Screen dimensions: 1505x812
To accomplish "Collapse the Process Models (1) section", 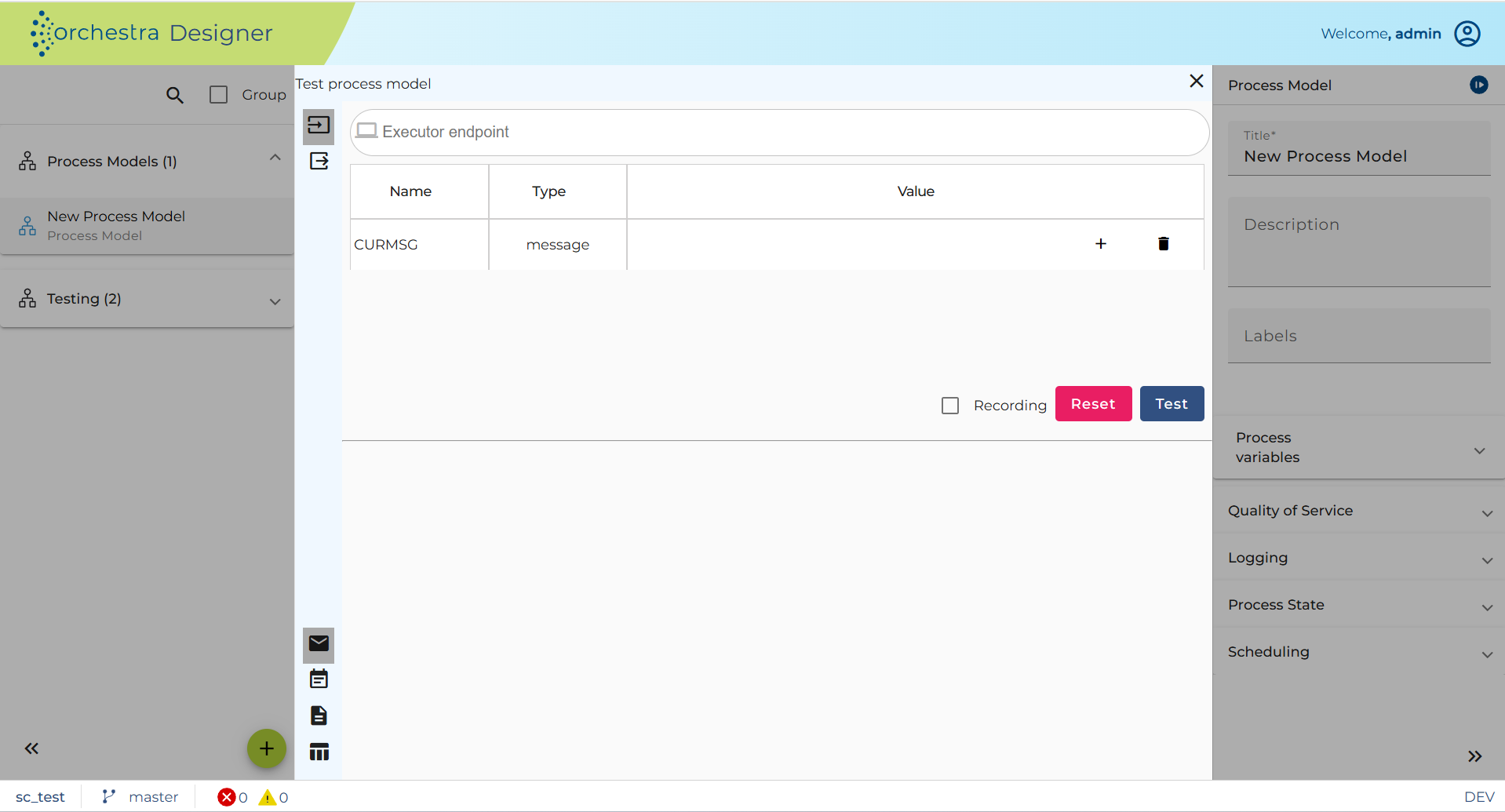I will point(275,158).
